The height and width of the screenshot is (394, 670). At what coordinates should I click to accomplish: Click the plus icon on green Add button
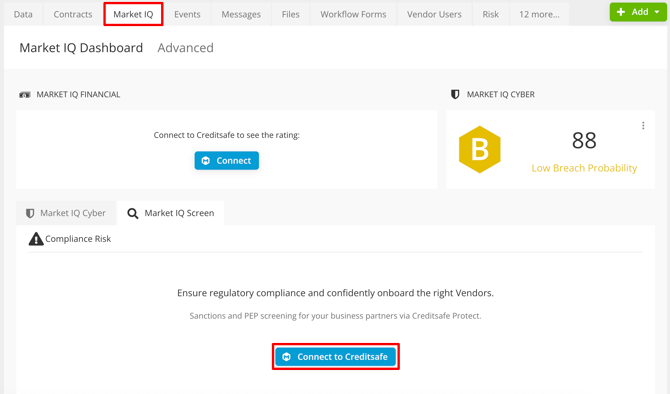621,12
